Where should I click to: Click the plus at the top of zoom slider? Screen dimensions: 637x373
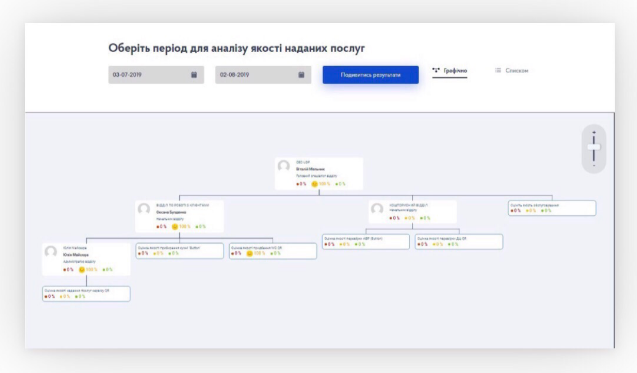[x=594, y=132]
